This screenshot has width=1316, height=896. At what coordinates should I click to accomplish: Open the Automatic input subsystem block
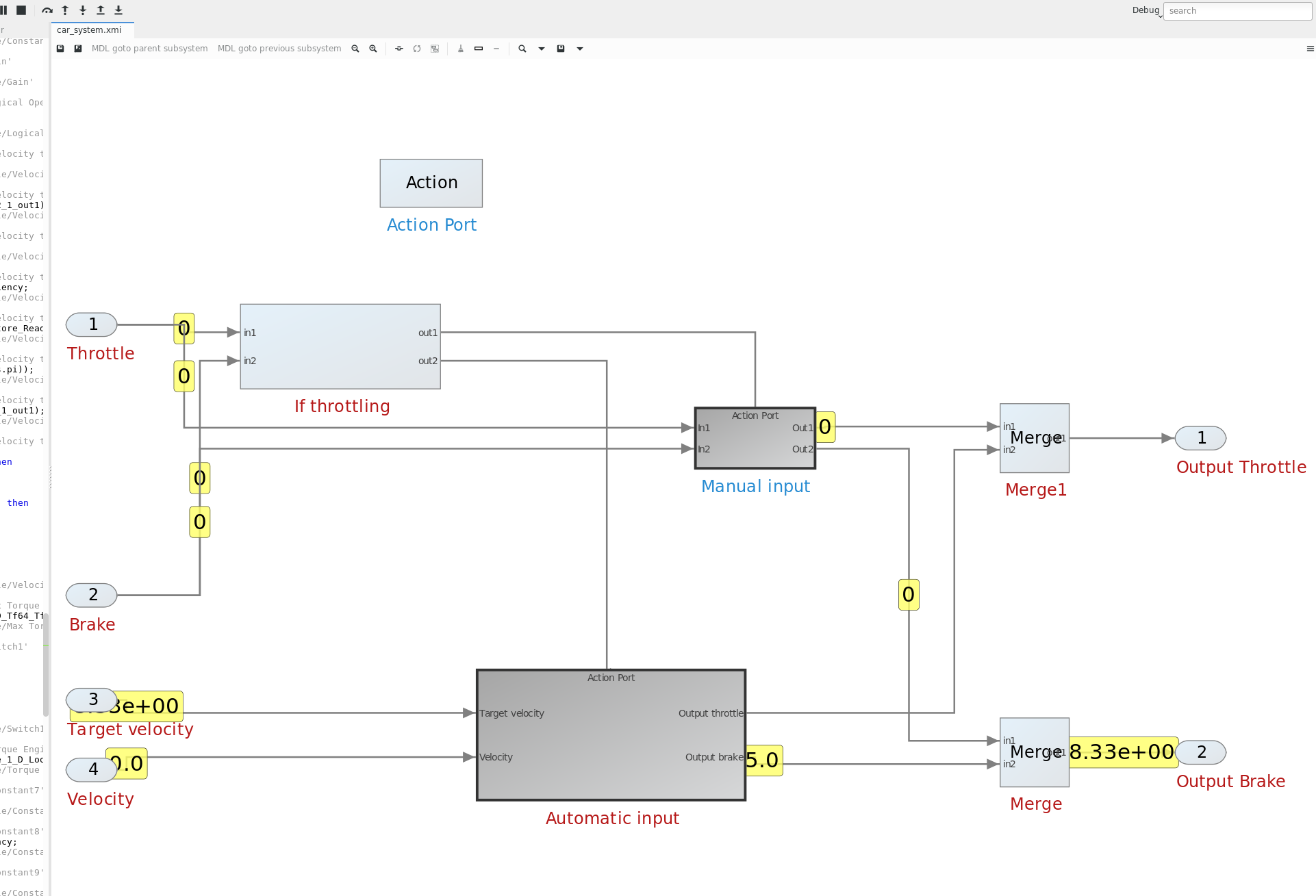point(611,734)
